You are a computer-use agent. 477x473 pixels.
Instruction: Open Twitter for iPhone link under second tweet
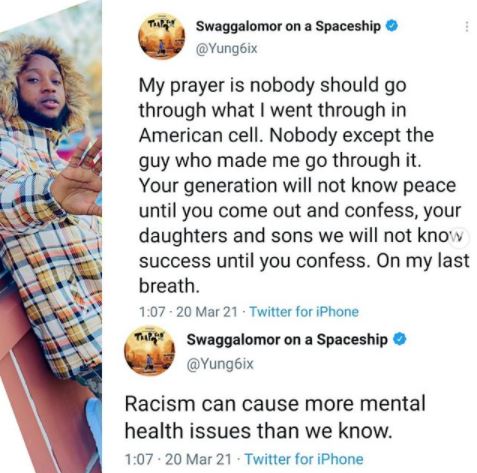(304, 459)
